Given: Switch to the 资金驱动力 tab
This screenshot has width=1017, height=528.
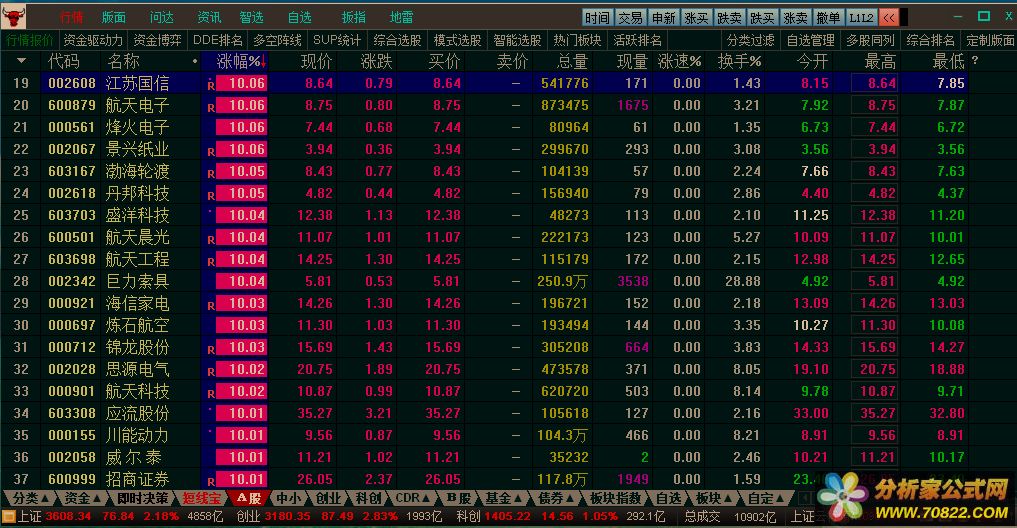Looking at the screenshot, I should click(x=93, y=40).
